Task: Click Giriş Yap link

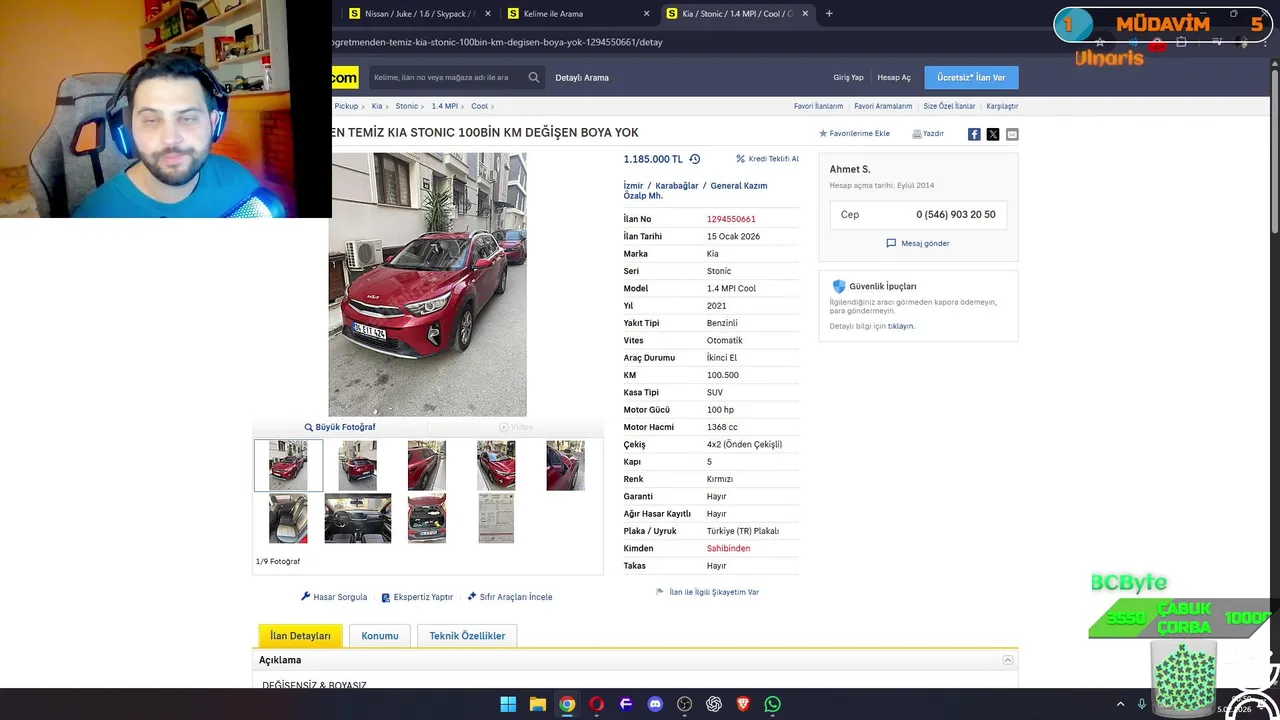Action: pyautogui.click(x=848, y=77)
